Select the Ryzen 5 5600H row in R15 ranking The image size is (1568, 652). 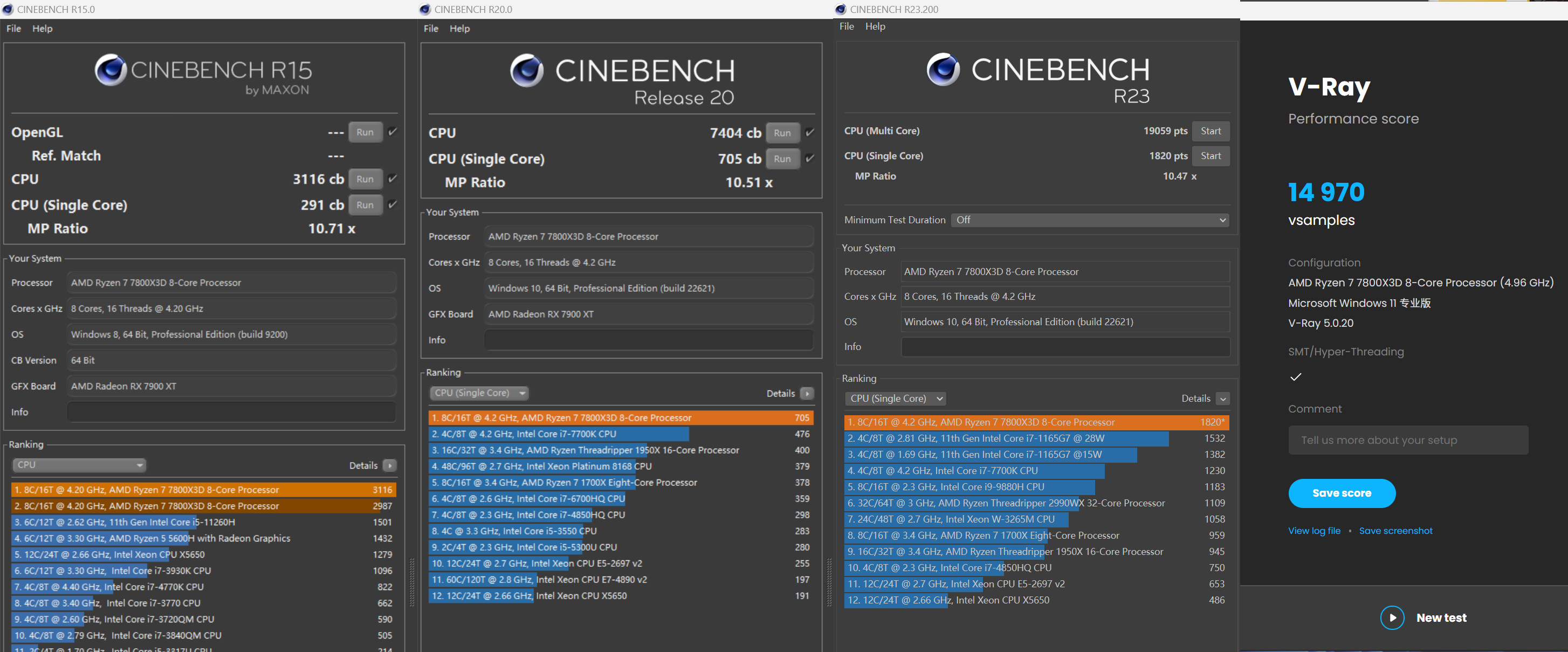click(203, 538)
